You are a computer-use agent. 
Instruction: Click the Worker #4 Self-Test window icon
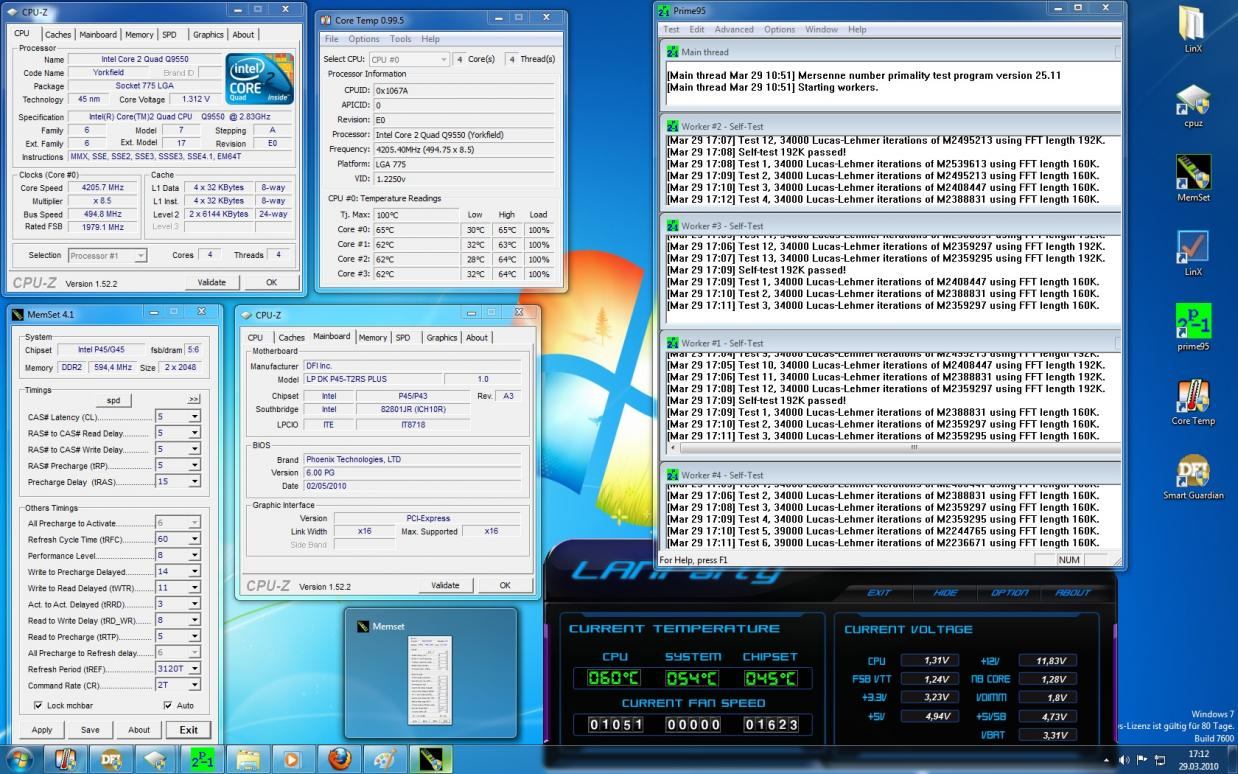point(674,475)
